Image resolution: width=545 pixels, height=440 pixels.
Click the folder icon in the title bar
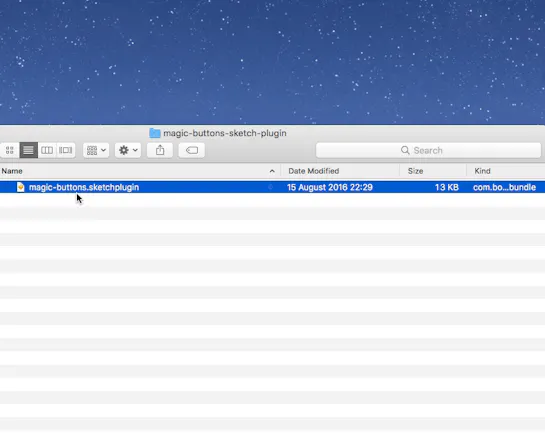coord(155,133)
